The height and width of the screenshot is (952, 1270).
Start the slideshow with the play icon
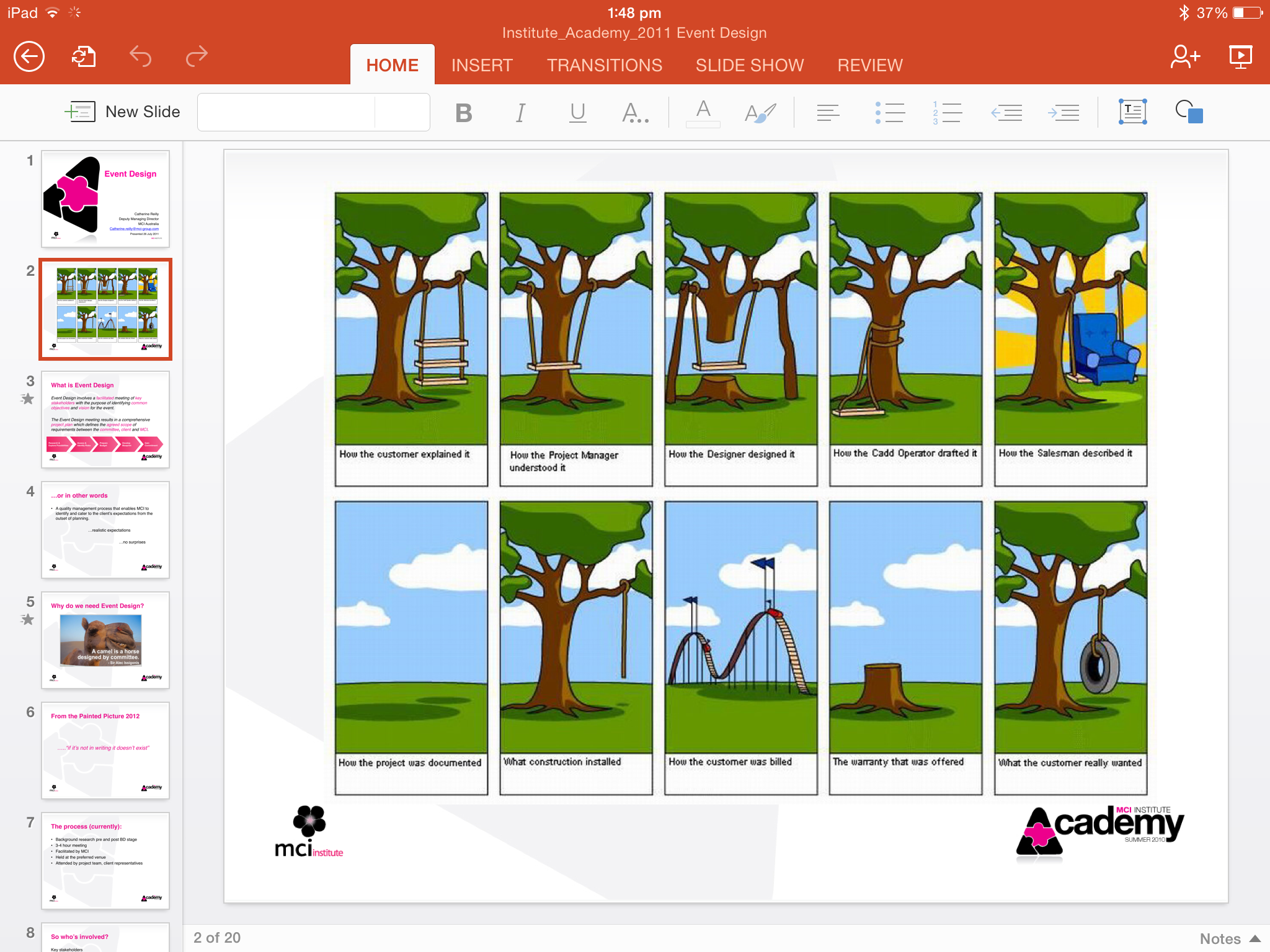(x=1240, y=57)
